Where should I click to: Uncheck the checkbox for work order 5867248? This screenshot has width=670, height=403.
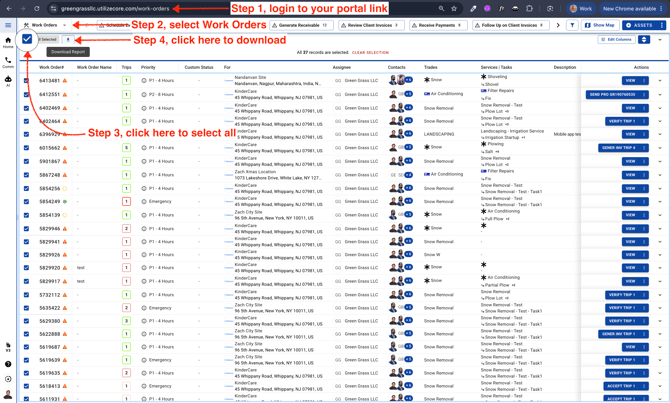tap(26, 175)
